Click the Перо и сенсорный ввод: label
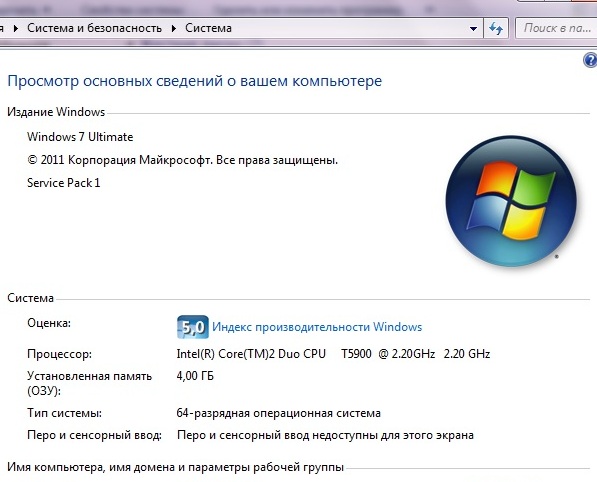The image size is (597, 482). pos(94,435)
